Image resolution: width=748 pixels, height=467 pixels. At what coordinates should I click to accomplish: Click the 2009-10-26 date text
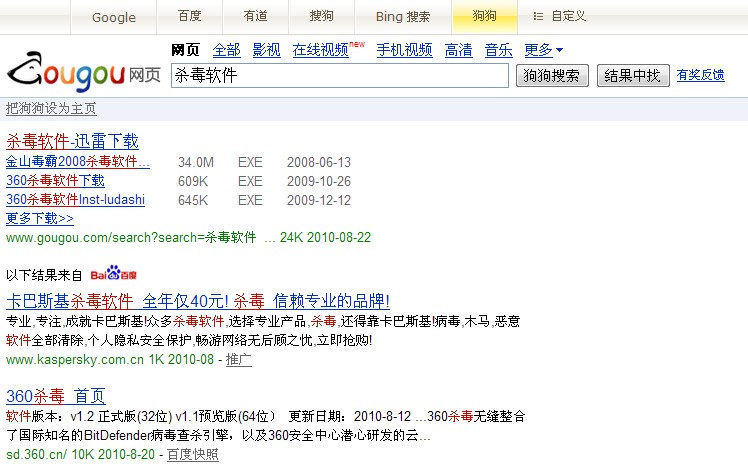(319, 181)
